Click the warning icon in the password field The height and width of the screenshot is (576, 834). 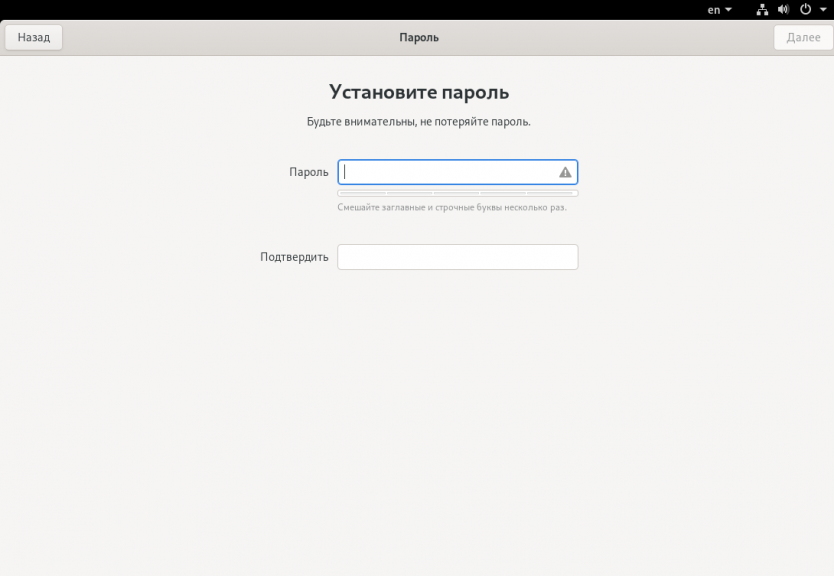coord(565,172)
